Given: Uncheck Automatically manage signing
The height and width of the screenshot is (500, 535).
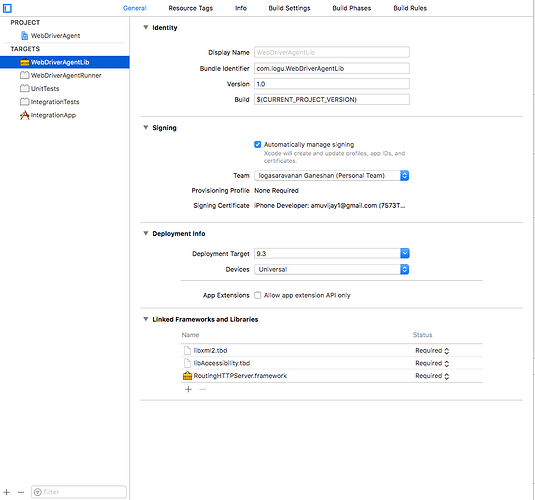Looking at the screenshot, I should pyautogui.click(x=258, y=144).
